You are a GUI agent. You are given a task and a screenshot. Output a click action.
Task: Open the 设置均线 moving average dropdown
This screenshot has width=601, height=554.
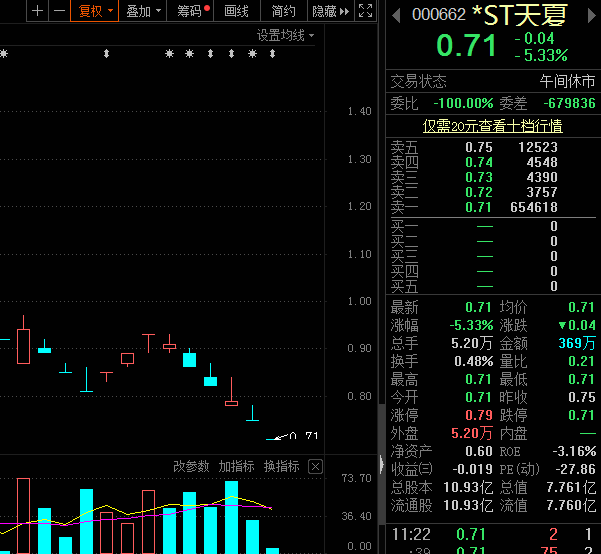click(x=285, y=35)
